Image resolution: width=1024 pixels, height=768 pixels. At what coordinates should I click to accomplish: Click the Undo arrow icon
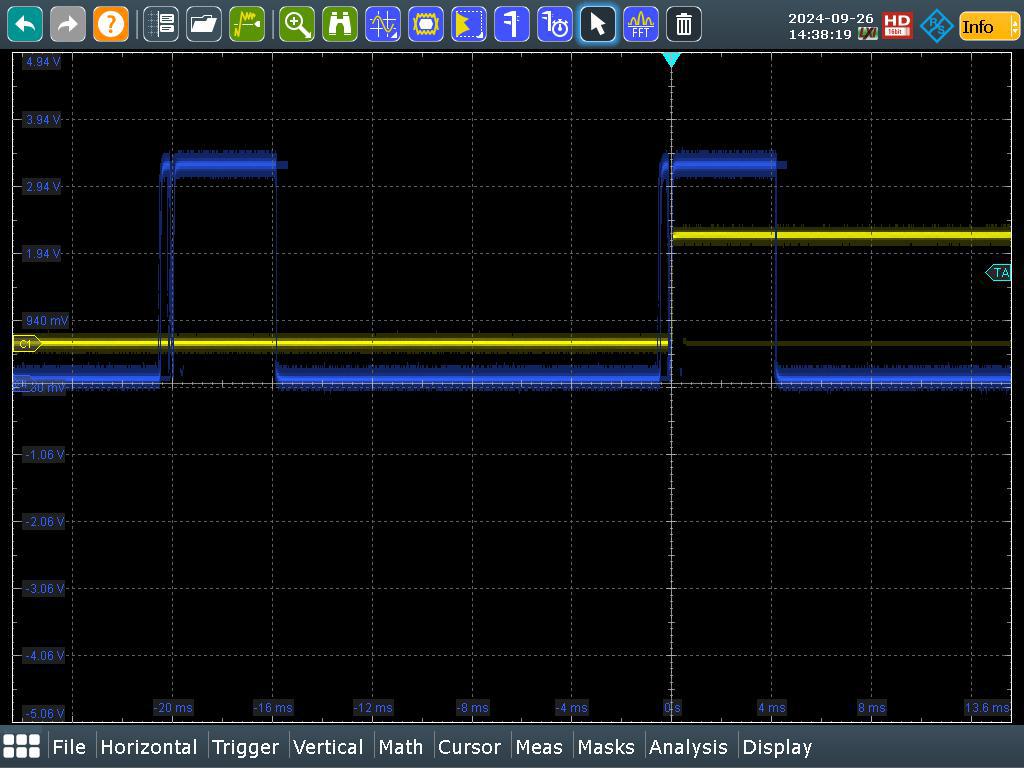pyautogui.click(x=26, y=24)
